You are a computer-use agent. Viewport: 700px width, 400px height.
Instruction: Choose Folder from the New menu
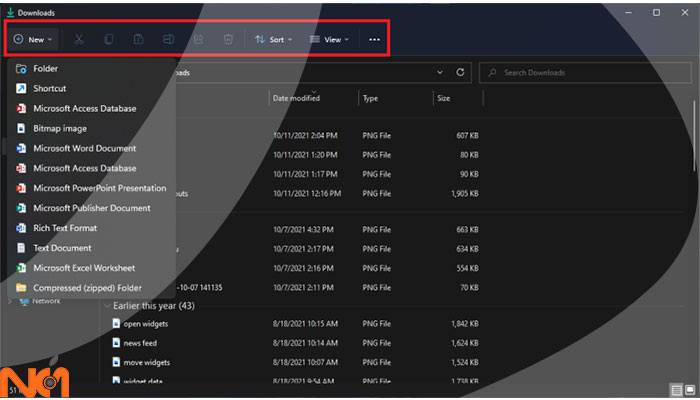(91, 68)
